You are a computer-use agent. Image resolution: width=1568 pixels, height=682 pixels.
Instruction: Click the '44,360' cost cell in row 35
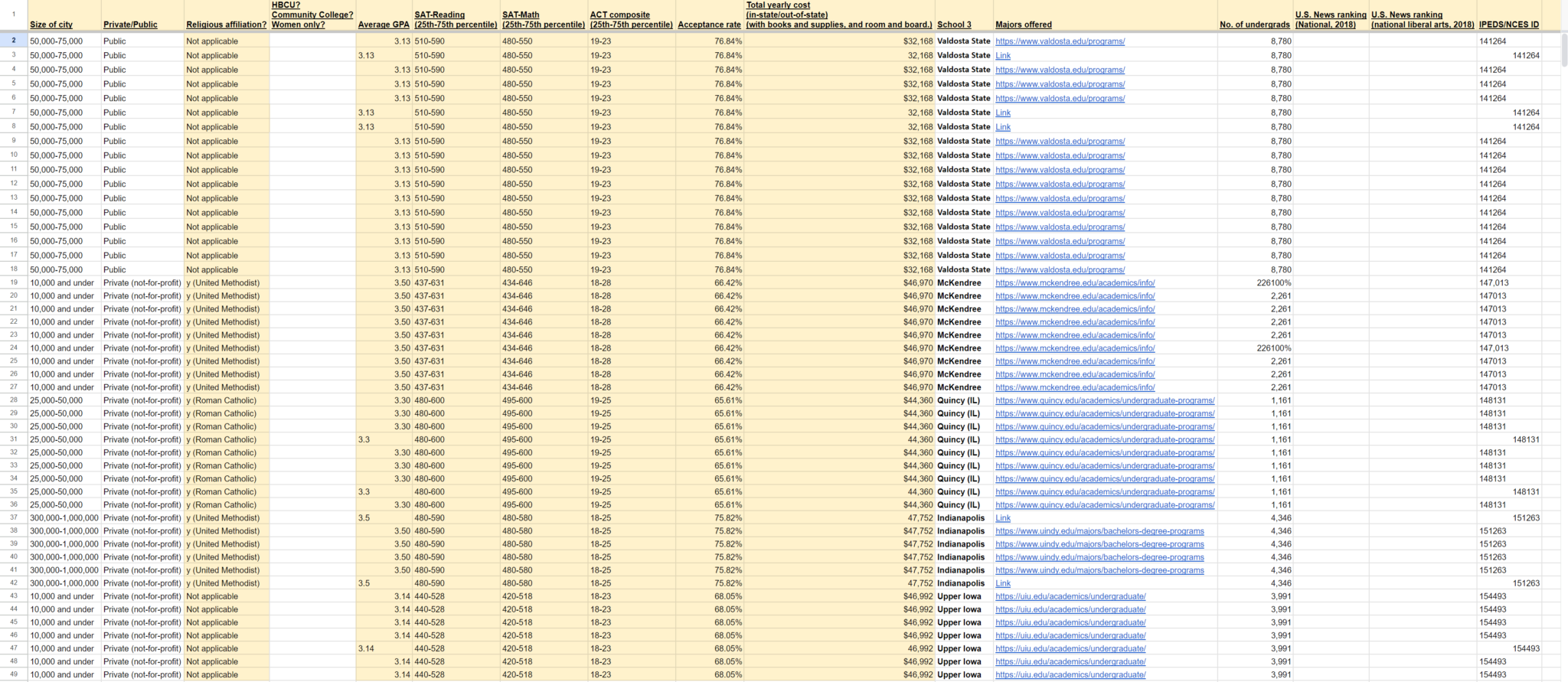pos(839,492)
